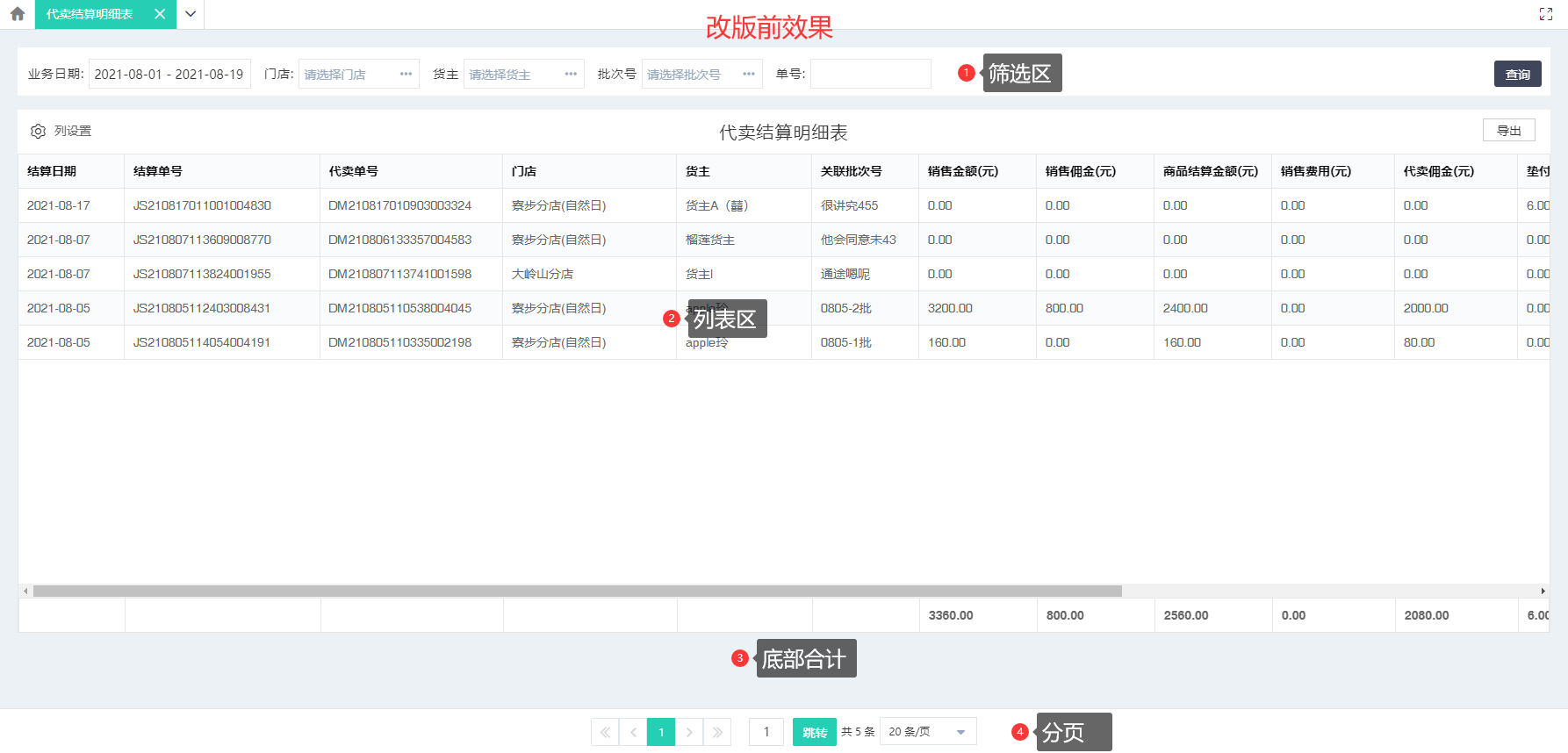
Task: Click the 导出 export button
Action: (x=1509, y=130)
